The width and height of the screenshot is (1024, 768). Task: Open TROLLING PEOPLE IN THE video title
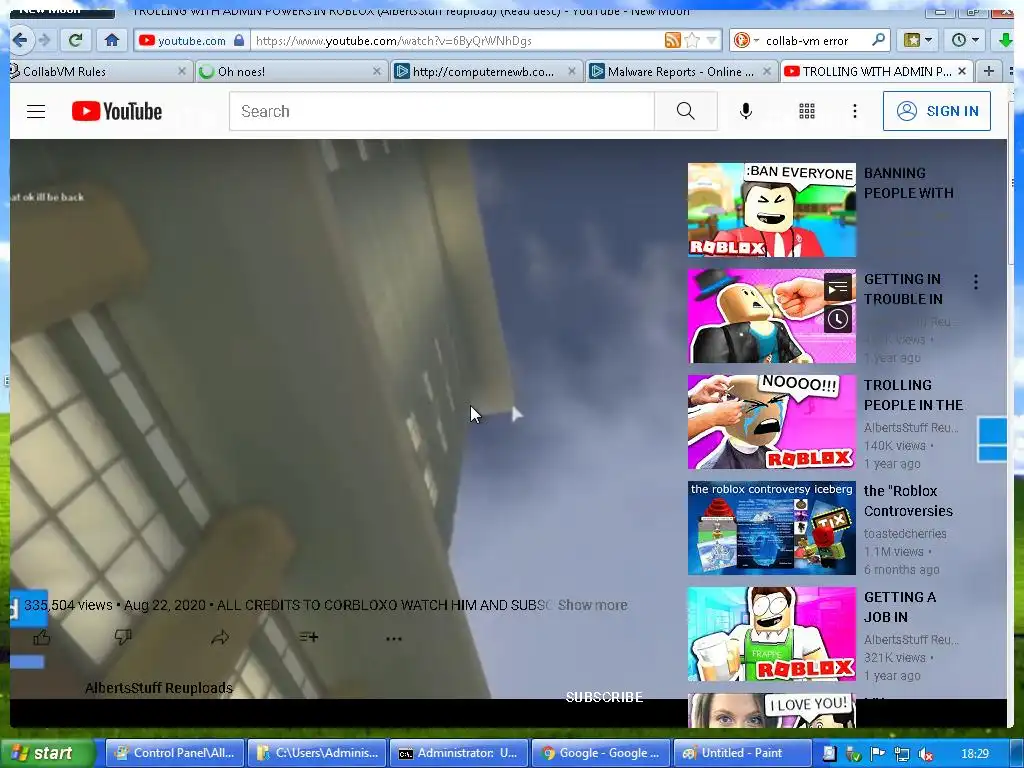tap(913, 395)
